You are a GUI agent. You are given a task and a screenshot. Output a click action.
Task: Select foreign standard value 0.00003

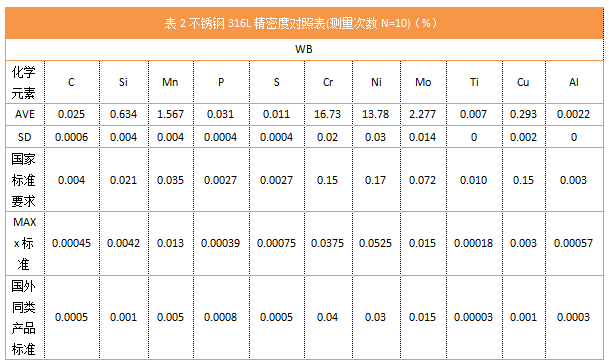click(x=473, y=318)
